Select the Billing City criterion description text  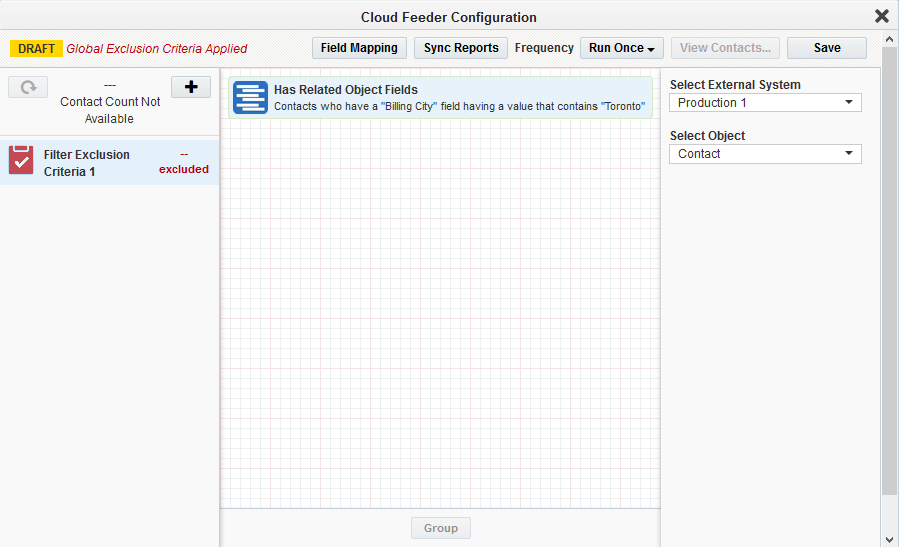pos(459,106)
